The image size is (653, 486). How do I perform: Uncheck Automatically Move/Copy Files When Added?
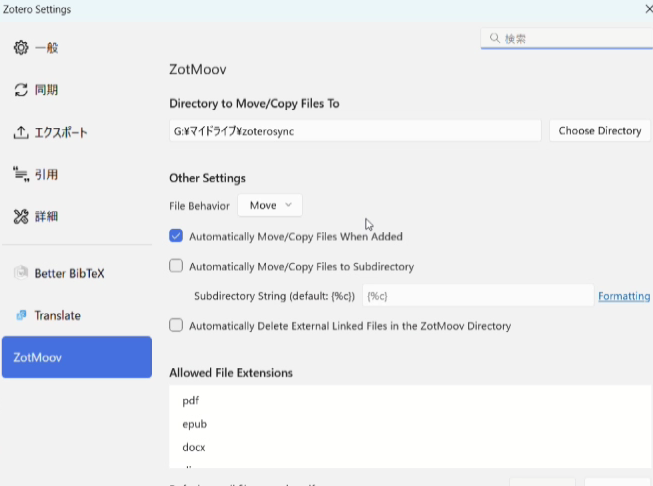click(x=176, y=236)
